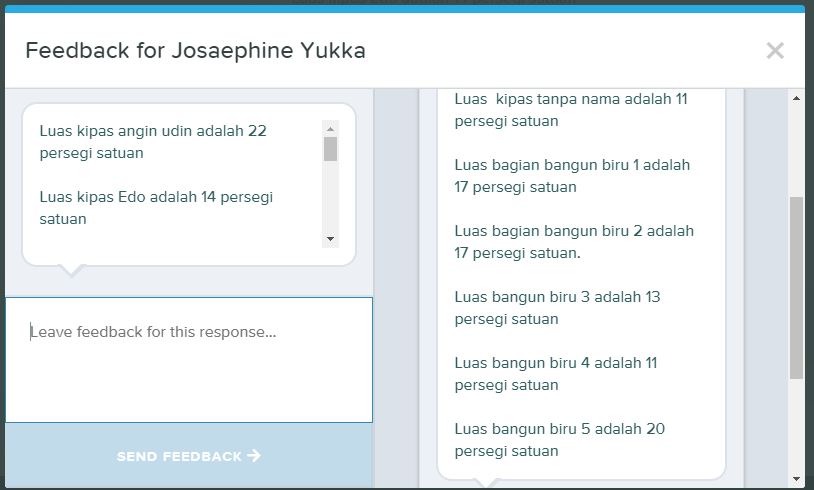The height and width of the screenshot is (490, 814).
Task: Select text 'Luas bagian bangun biru 2 adalah'
Action: (574, 231)
